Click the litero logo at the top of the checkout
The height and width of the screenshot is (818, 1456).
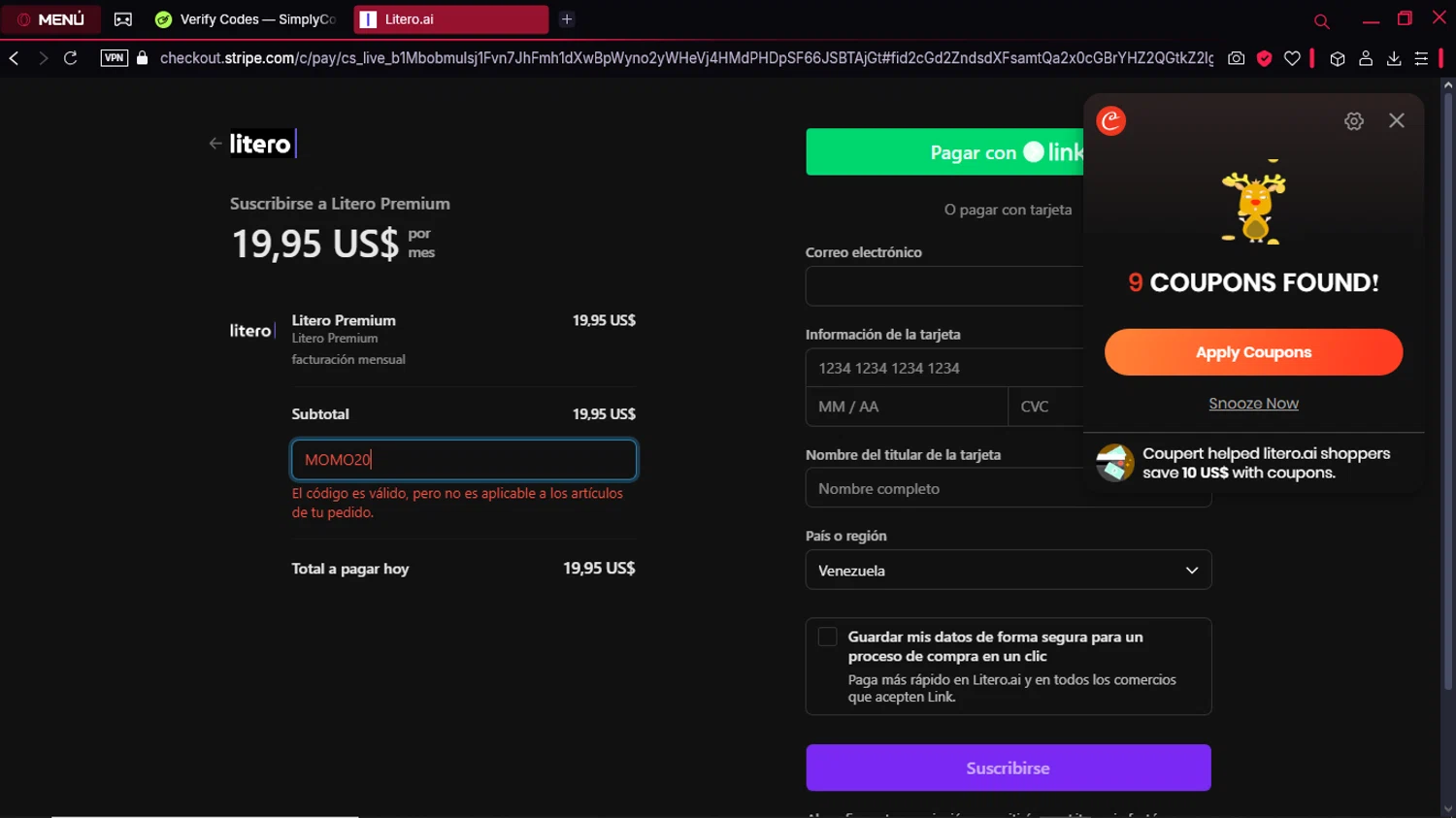pos(262,144)
